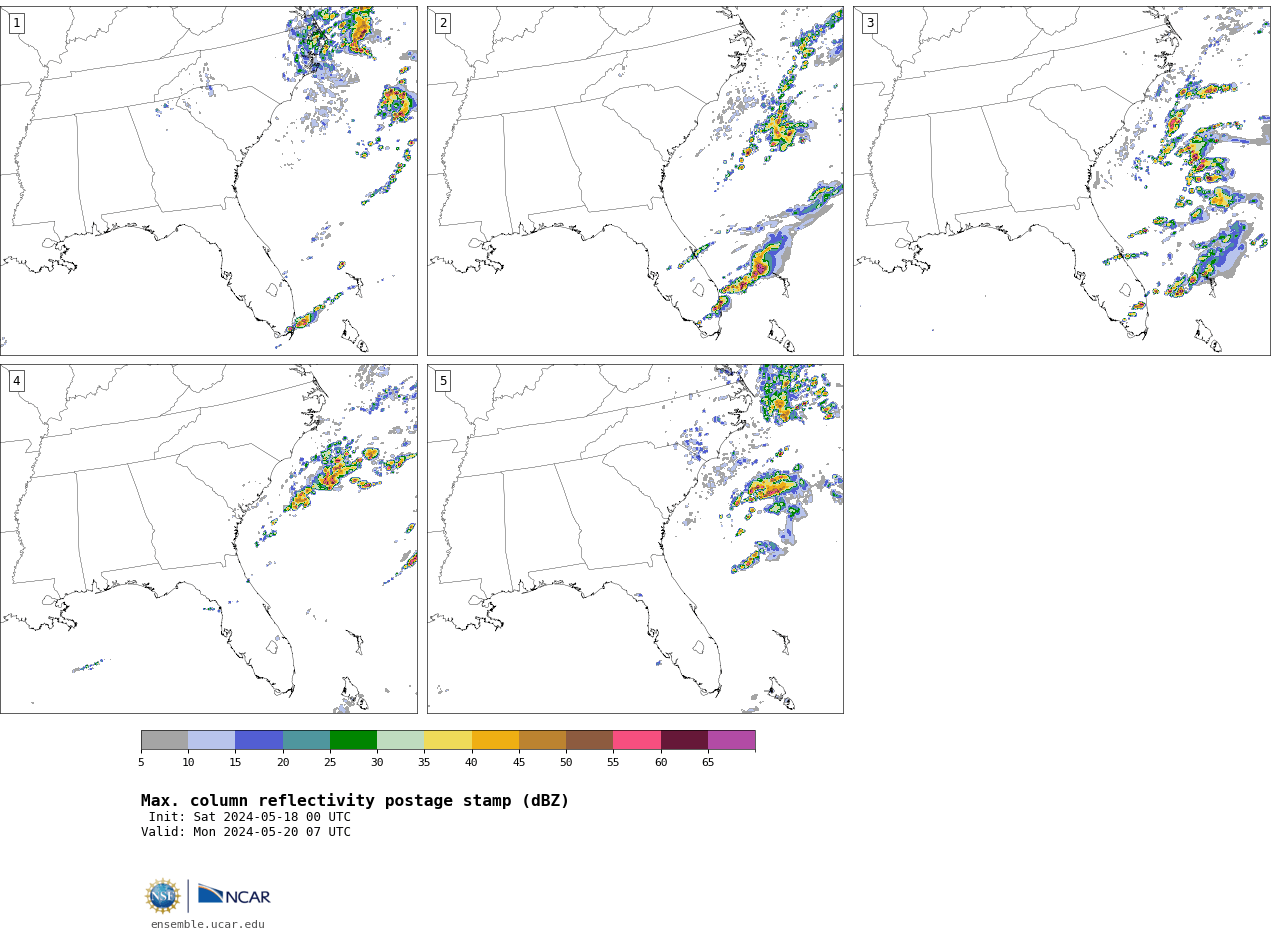Image resolution: width=1280 pixels, height=936 pixels.
Task: Select the pink 55-60 dBZ swatch
Action: pos(637,740)
